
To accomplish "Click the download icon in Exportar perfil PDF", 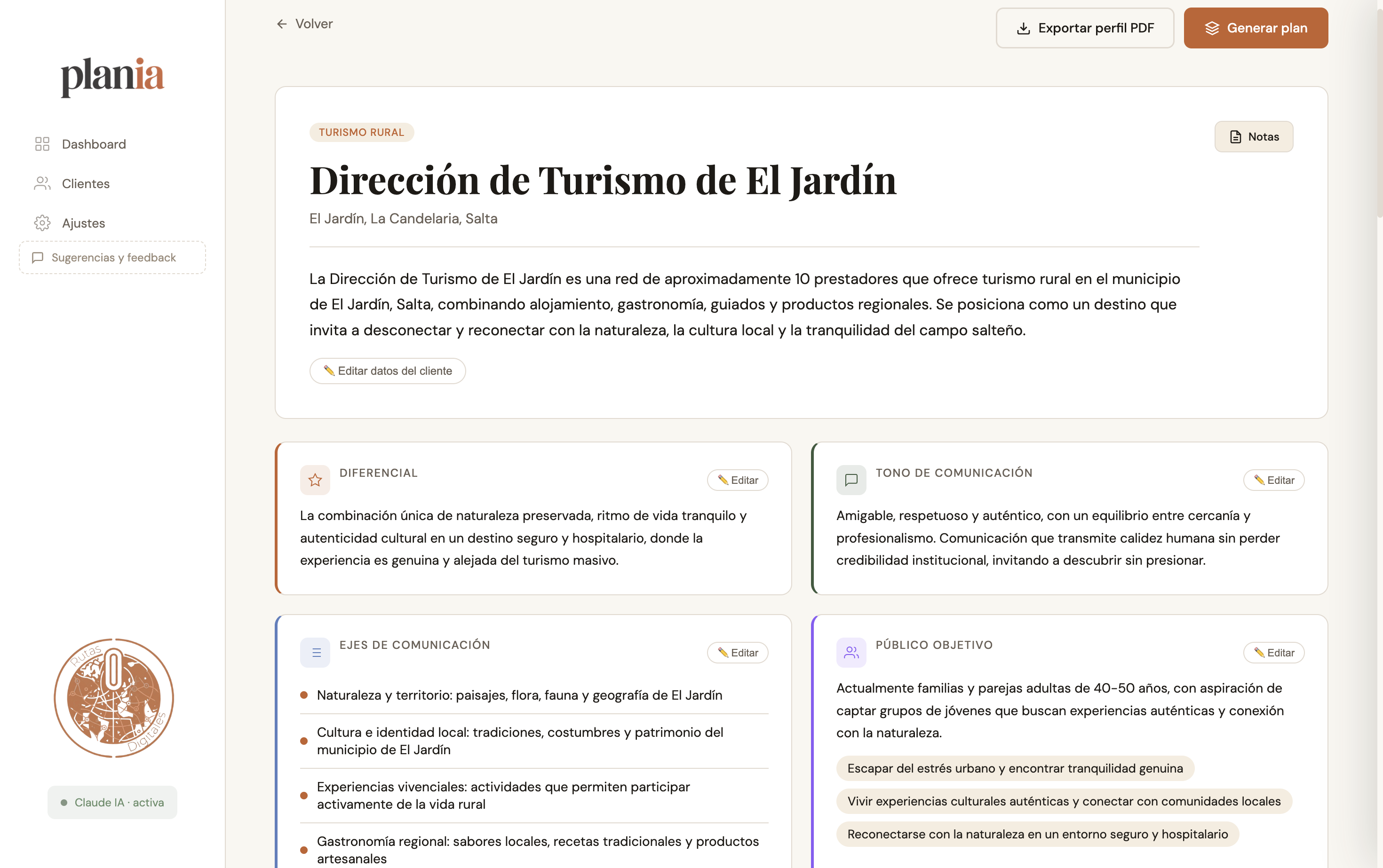I will pyautogui.click(x=1024, y=28).
